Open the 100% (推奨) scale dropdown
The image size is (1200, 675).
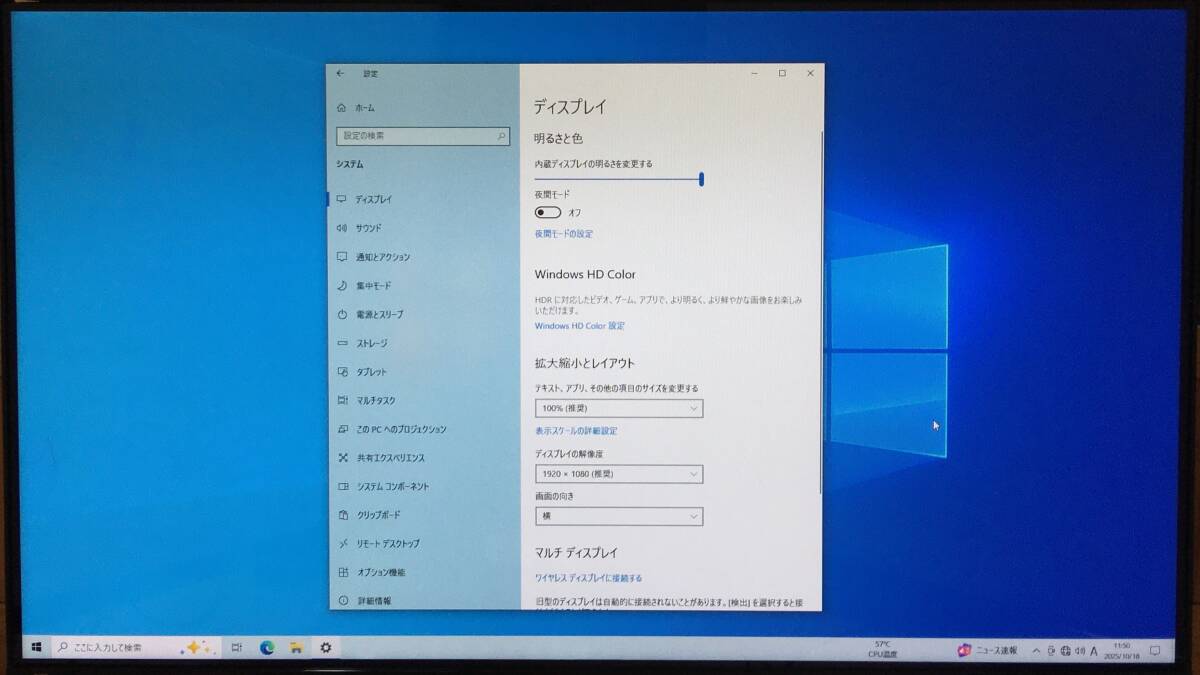click(619, 408)
